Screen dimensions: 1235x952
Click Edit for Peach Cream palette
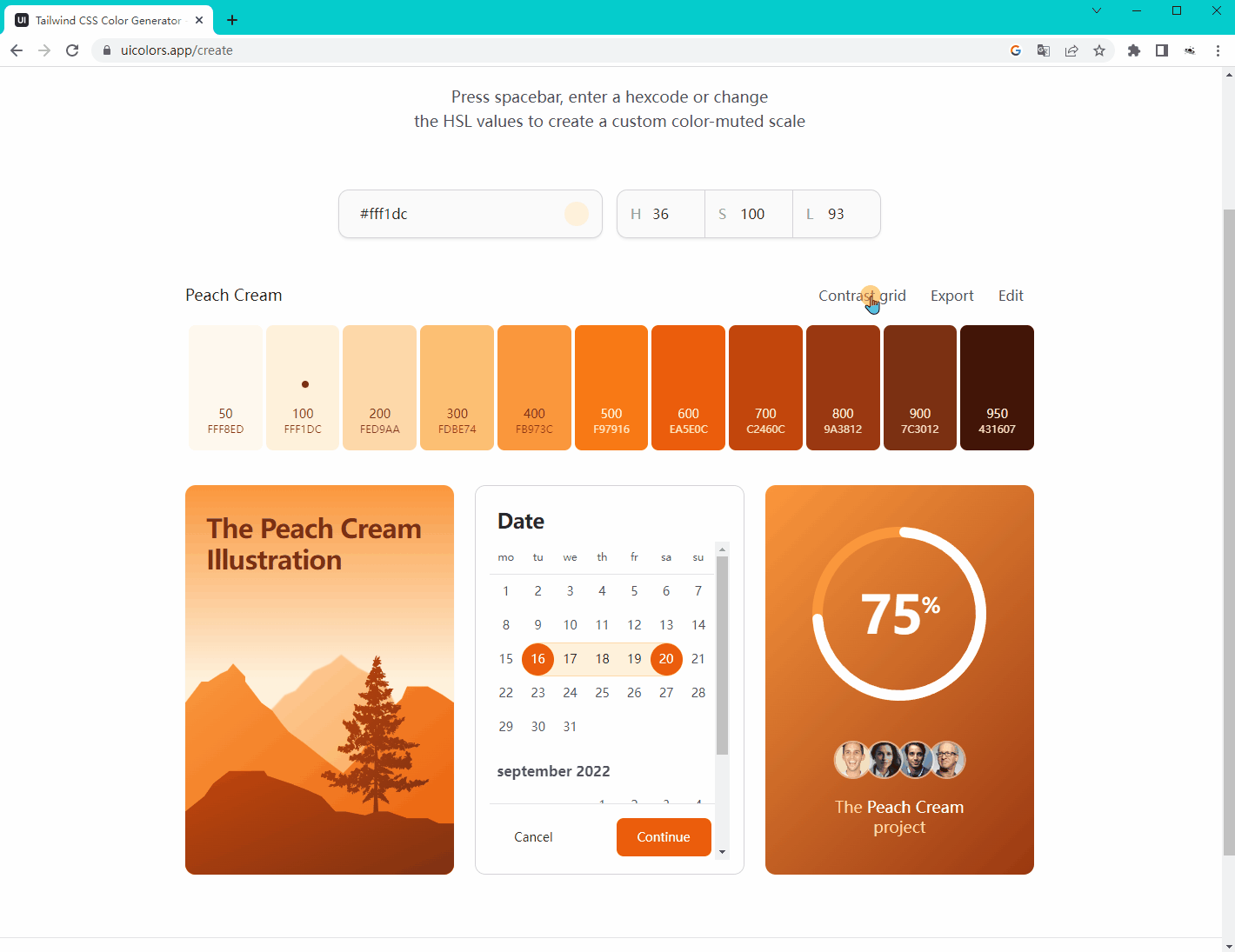pyautogui.click(x=1011, y=296)
